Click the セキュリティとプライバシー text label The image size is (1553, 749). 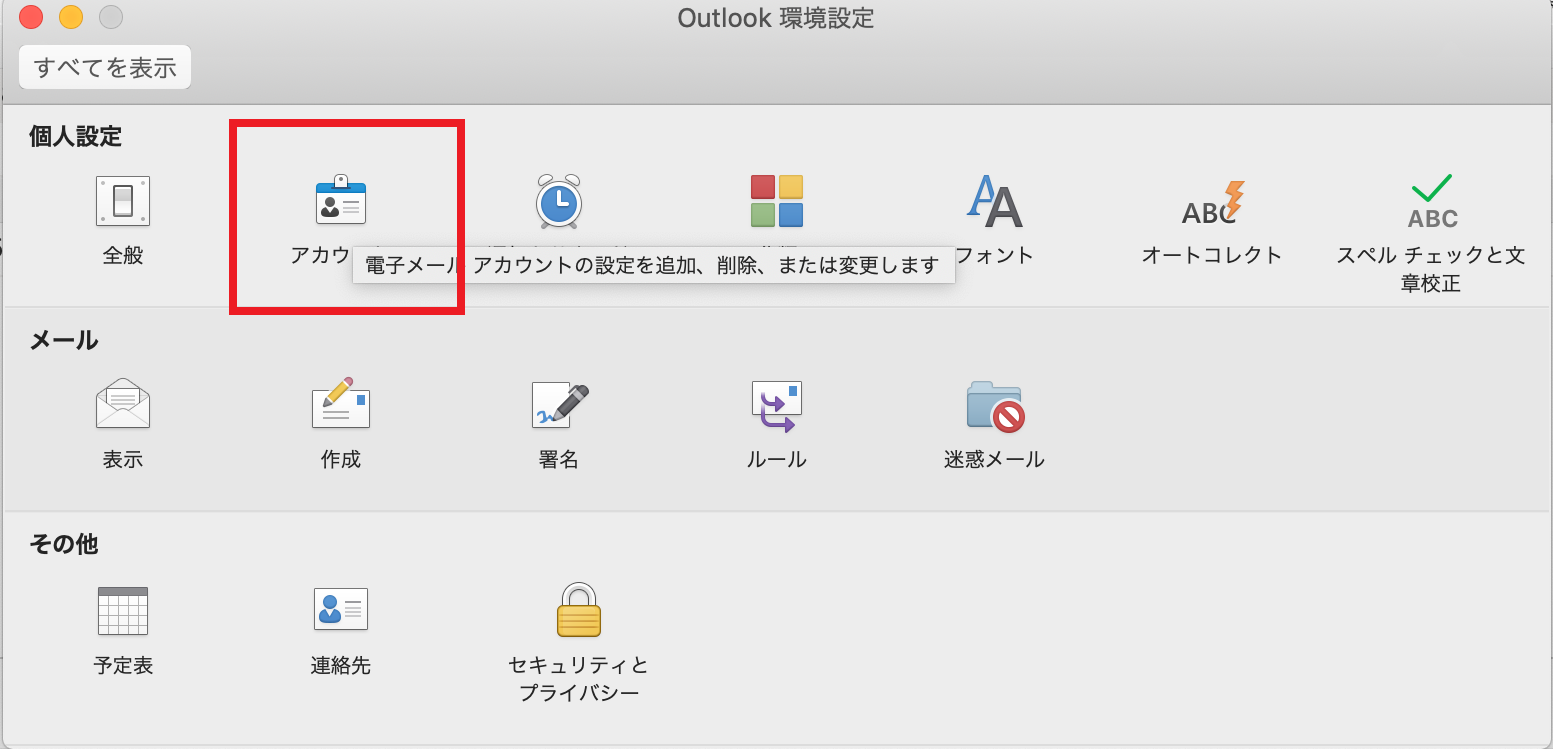pos(578,678)
